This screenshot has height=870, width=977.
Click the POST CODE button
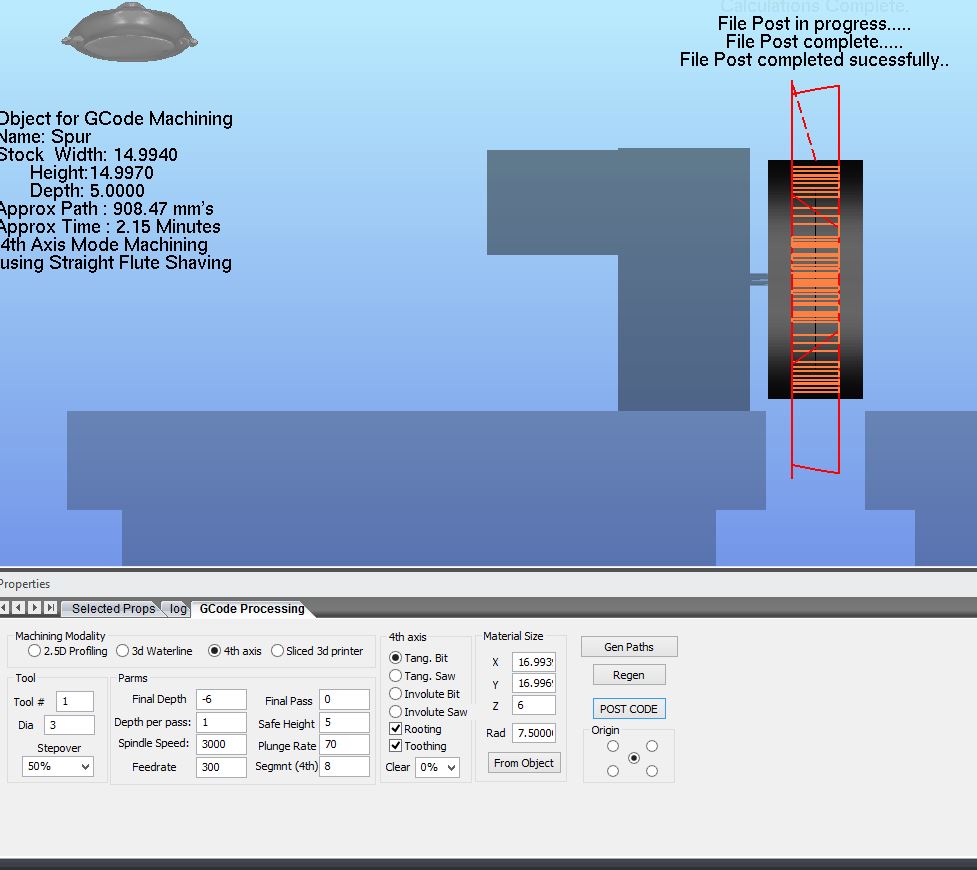click(628, 709)
